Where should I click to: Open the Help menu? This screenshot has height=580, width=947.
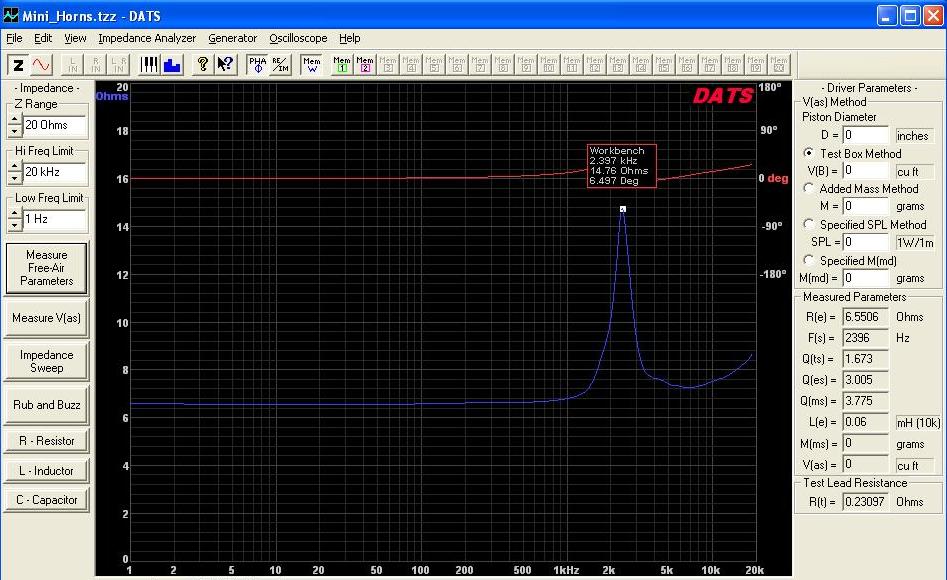(350, 38)
